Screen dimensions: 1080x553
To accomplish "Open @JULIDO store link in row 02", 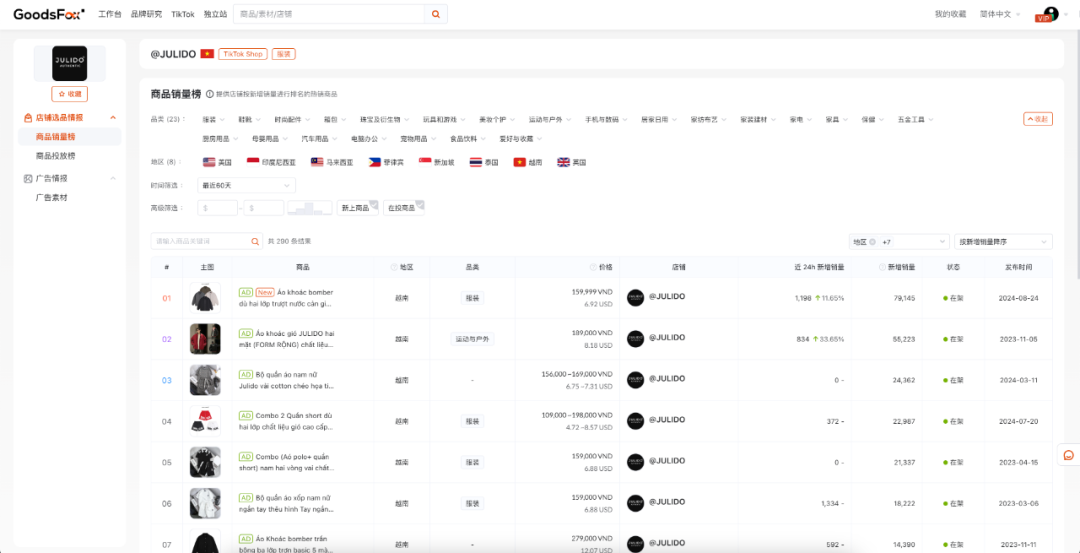I will [667, 337].
